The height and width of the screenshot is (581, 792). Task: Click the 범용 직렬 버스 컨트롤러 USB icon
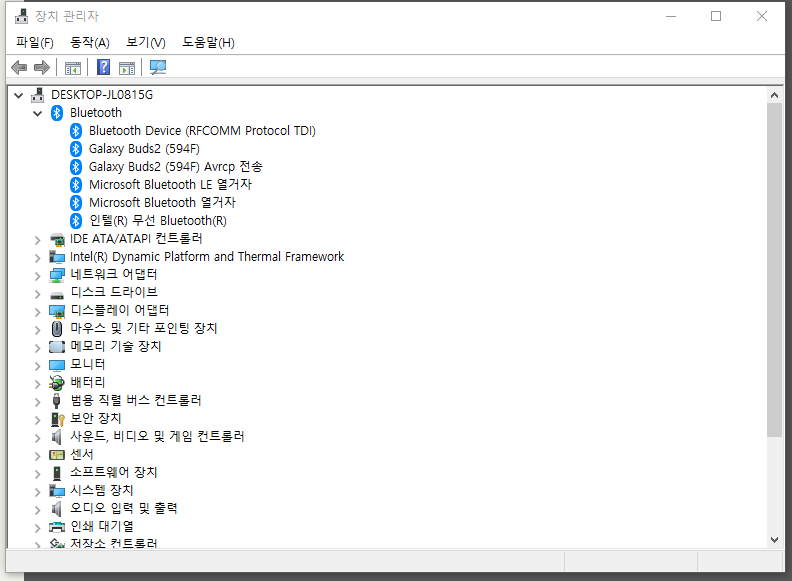pyautogui.click(x=57, y=401)
